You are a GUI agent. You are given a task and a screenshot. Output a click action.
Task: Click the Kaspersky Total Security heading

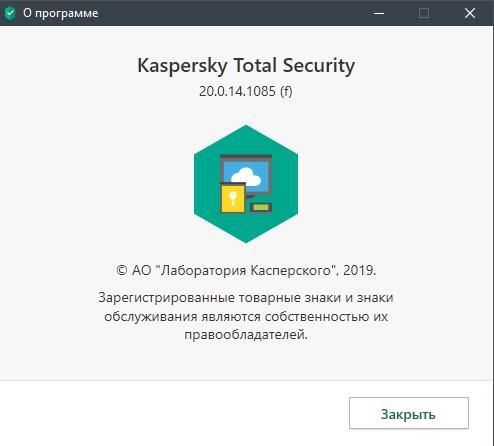pos(246,65)
